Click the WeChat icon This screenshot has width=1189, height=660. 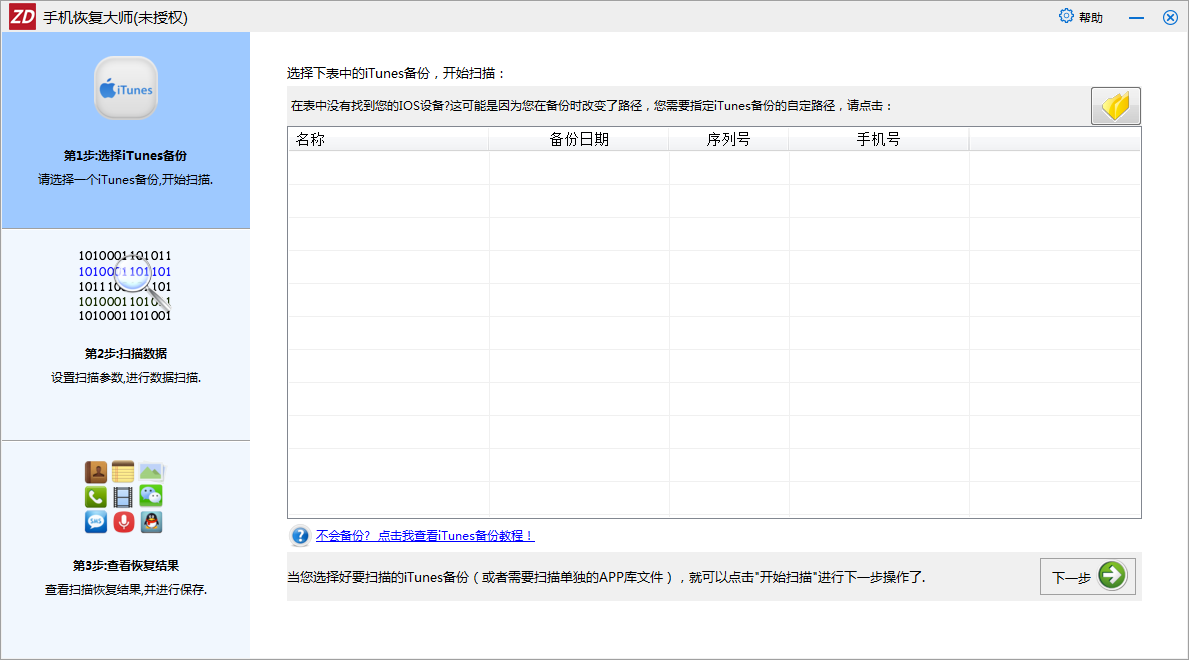tap(151, 497)
